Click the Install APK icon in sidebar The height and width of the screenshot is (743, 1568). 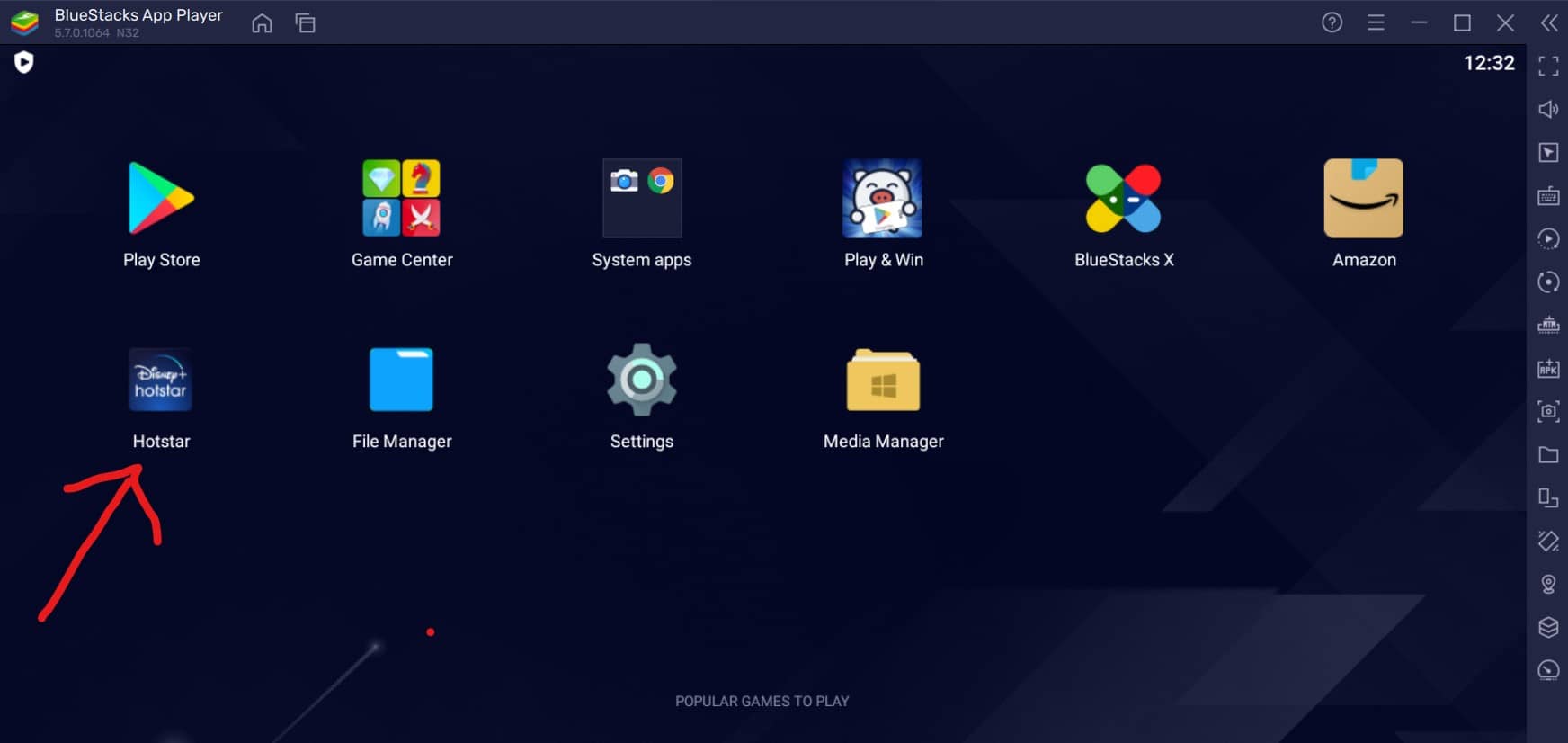(1548, 368)
